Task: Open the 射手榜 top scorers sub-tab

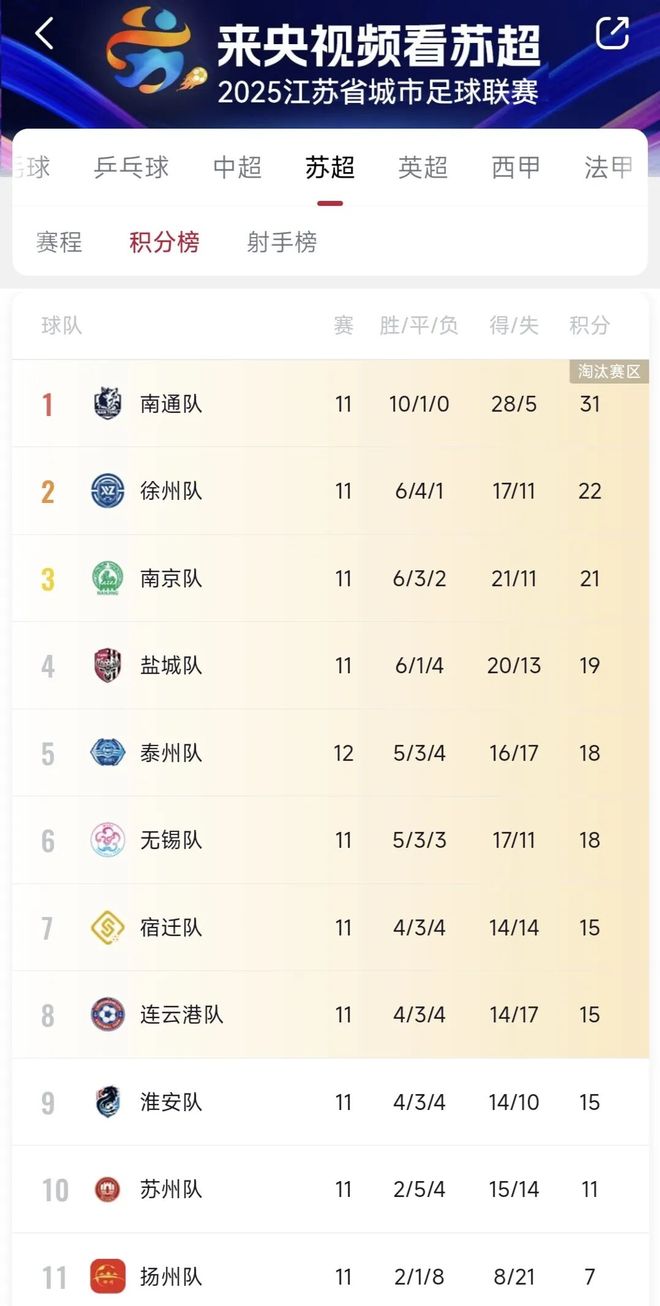Action: pos(282,242)
